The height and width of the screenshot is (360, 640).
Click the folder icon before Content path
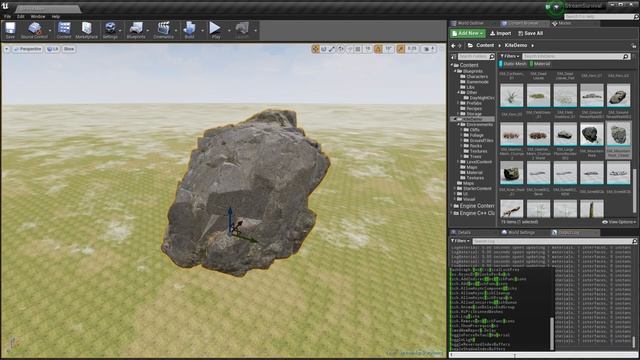pos(470,46)
